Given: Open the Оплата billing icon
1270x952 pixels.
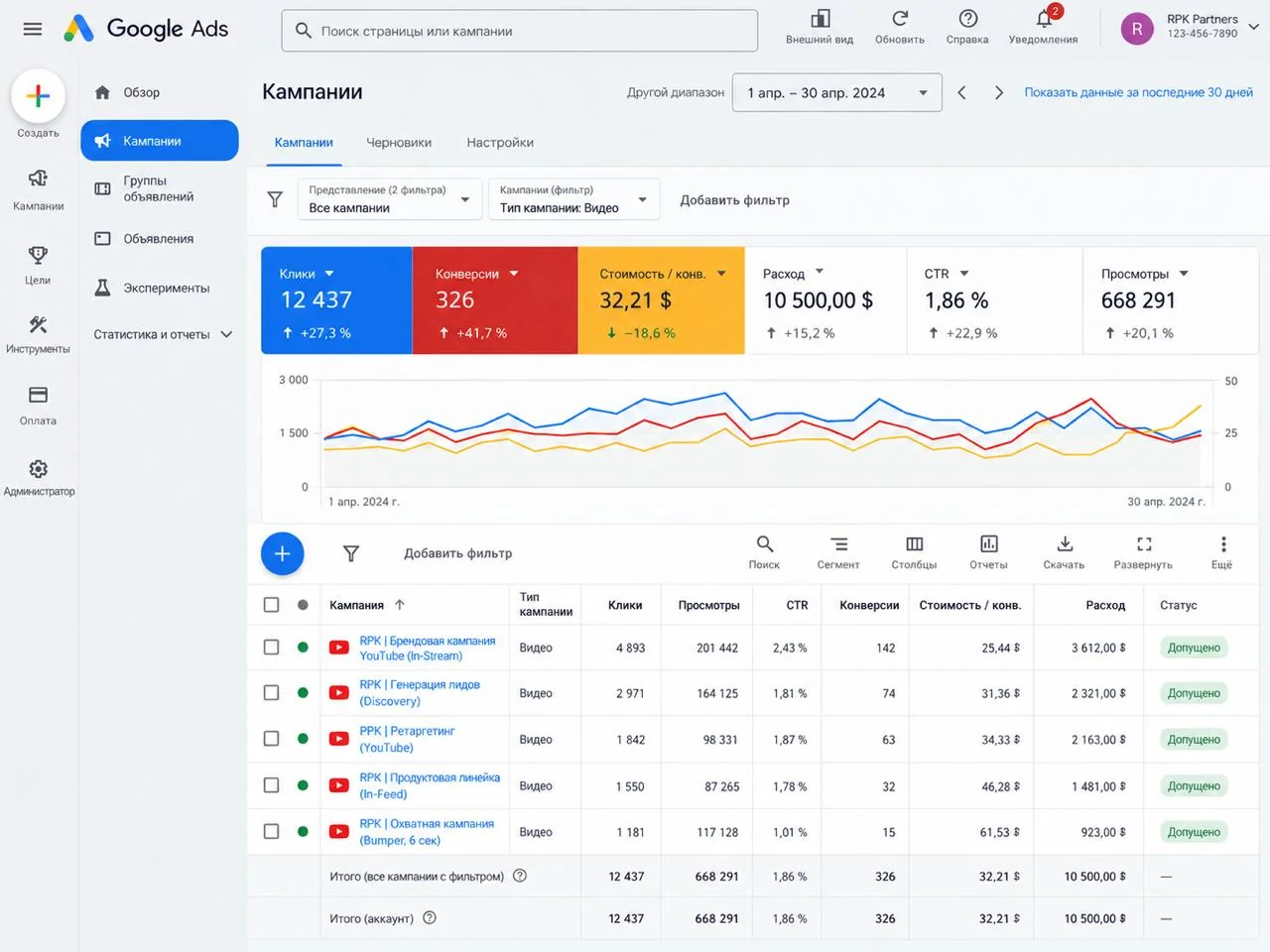Looking at the screenshot, I should coord(38,395).
